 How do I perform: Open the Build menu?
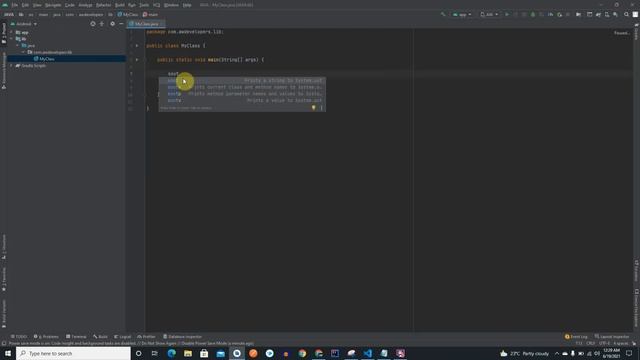[120, 5]
